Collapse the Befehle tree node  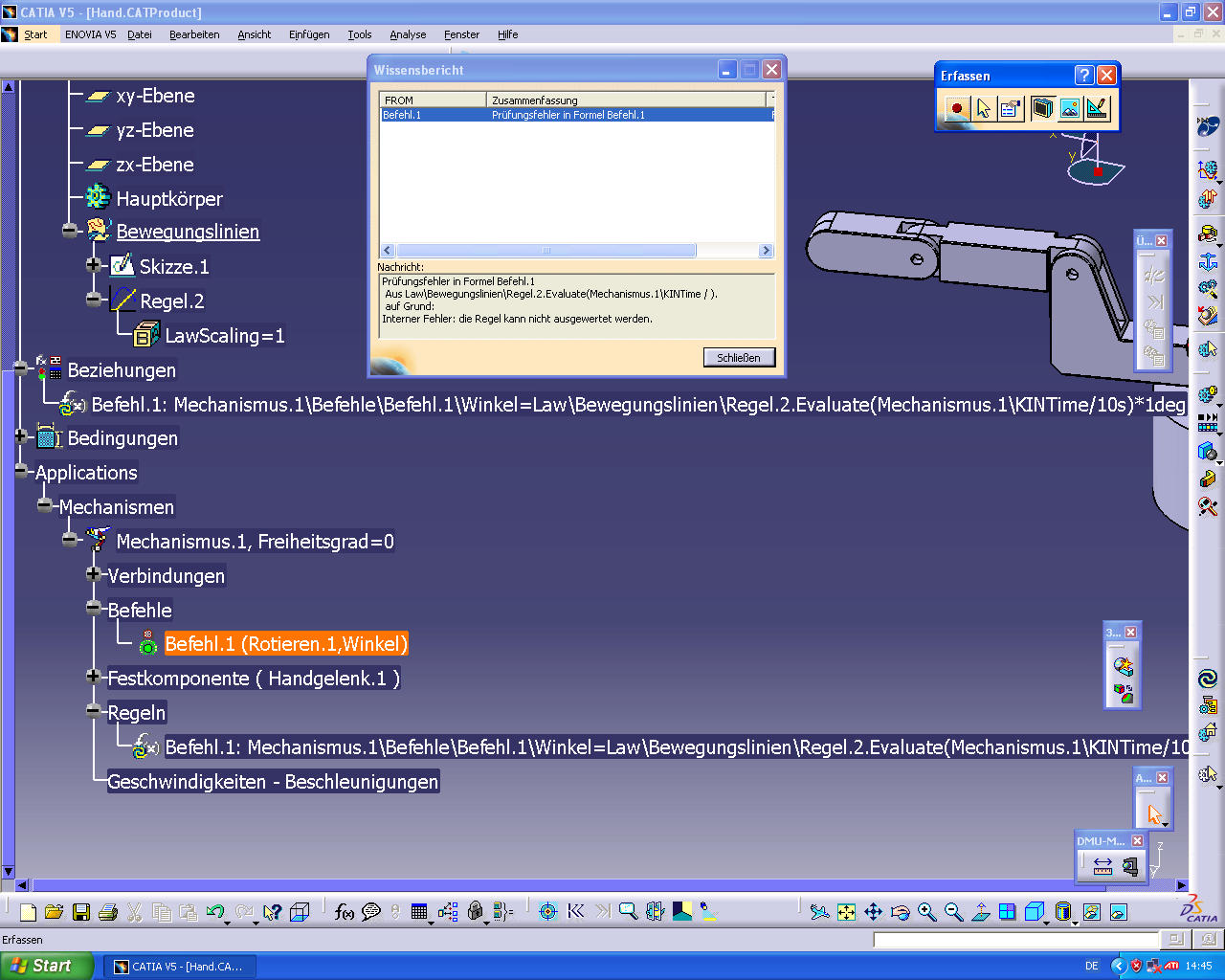94,608
